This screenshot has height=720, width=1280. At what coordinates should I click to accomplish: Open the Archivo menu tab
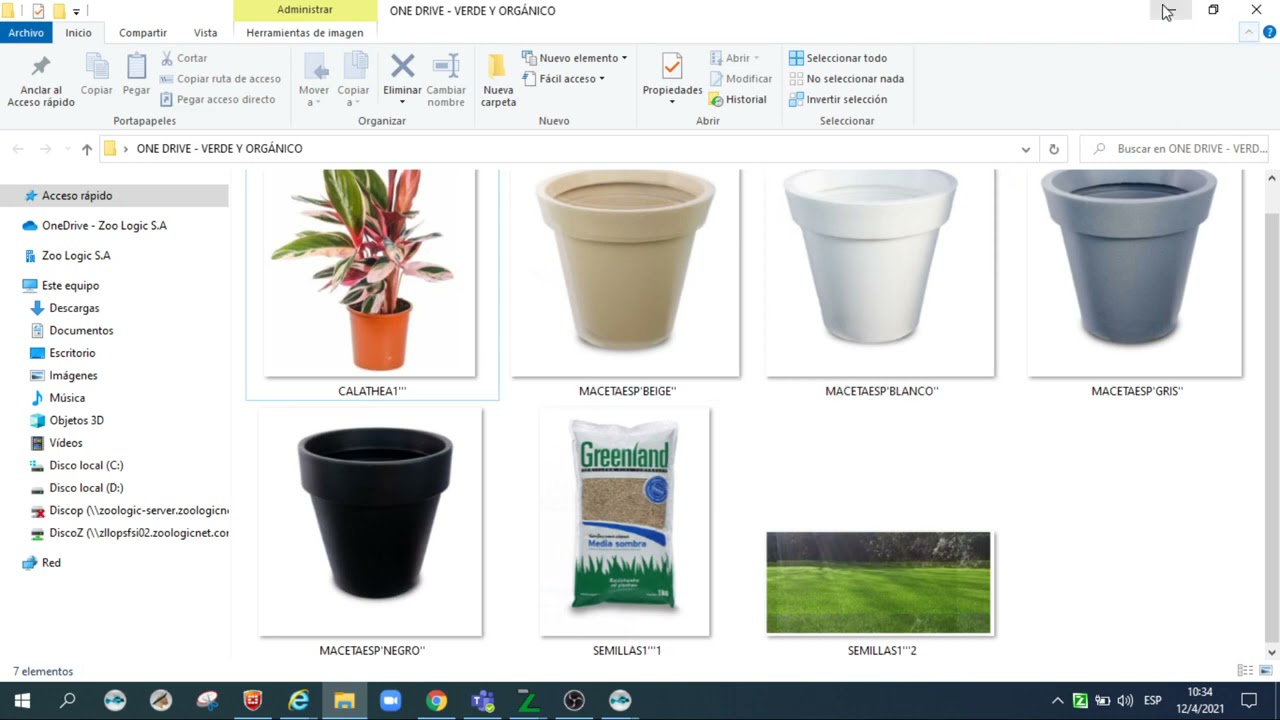26,32
